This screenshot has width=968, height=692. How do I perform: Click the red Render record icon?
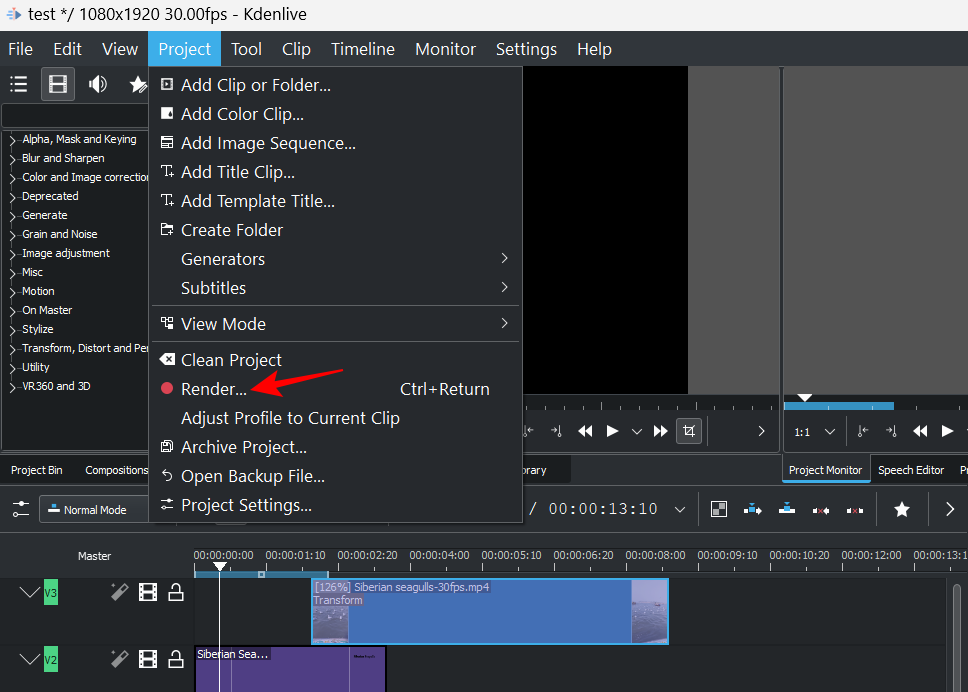pos(167,388)
